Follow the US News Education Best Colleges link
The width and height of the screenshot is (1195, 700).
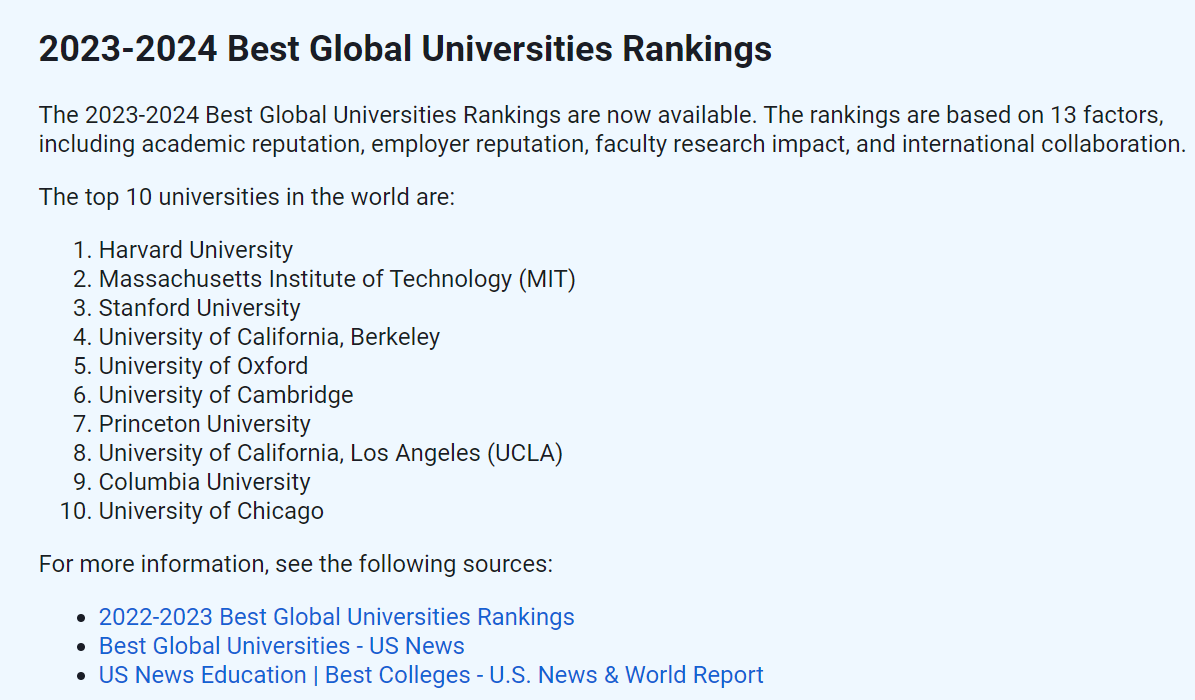click(430, 675)
